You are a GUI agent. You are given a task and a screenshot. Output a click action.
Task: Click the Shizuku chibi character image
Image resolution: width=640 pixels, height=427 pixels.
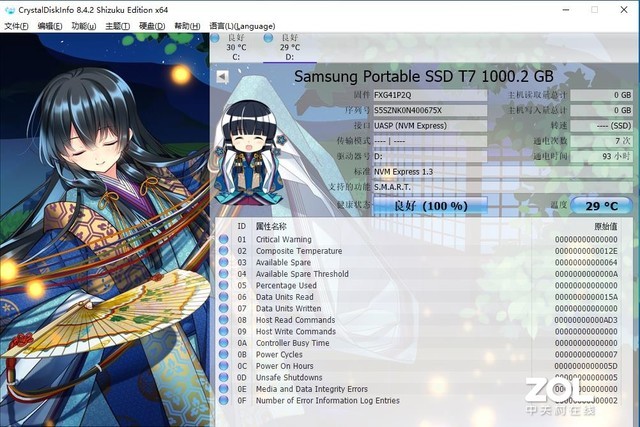click(250, 153)
